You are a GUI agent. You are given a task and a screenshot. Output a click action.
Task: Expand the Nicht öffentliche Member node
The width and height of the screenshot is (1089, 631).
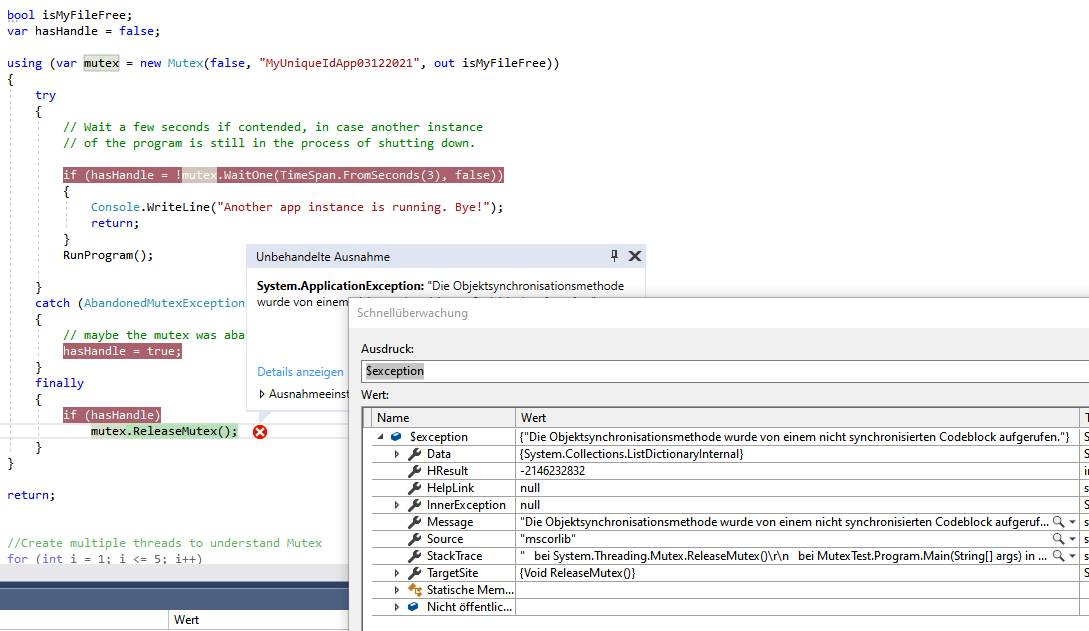[x=397, y=607]
